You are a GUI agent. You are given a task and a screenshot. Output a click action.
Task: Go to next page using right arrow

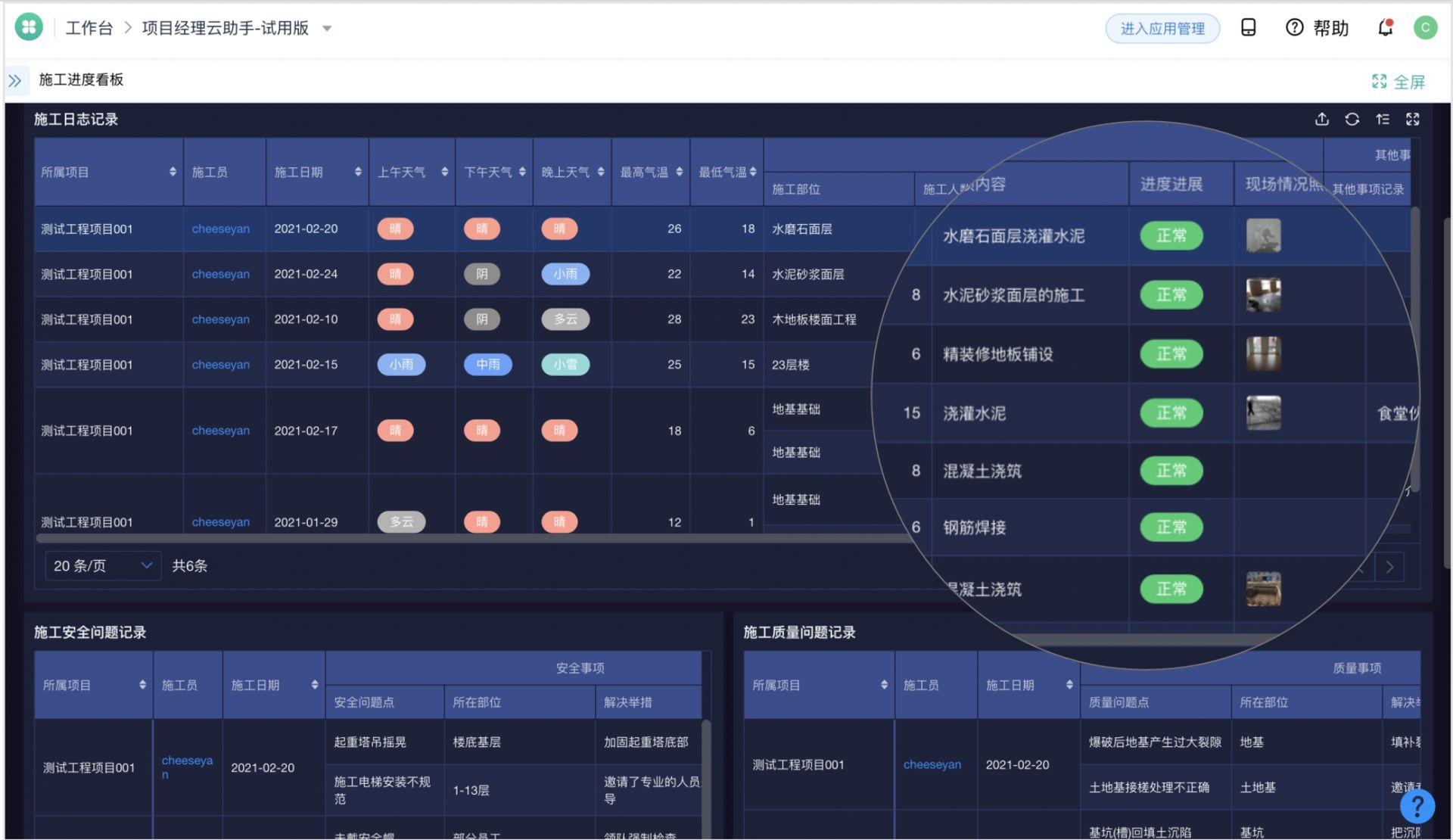pos(1389,567)
